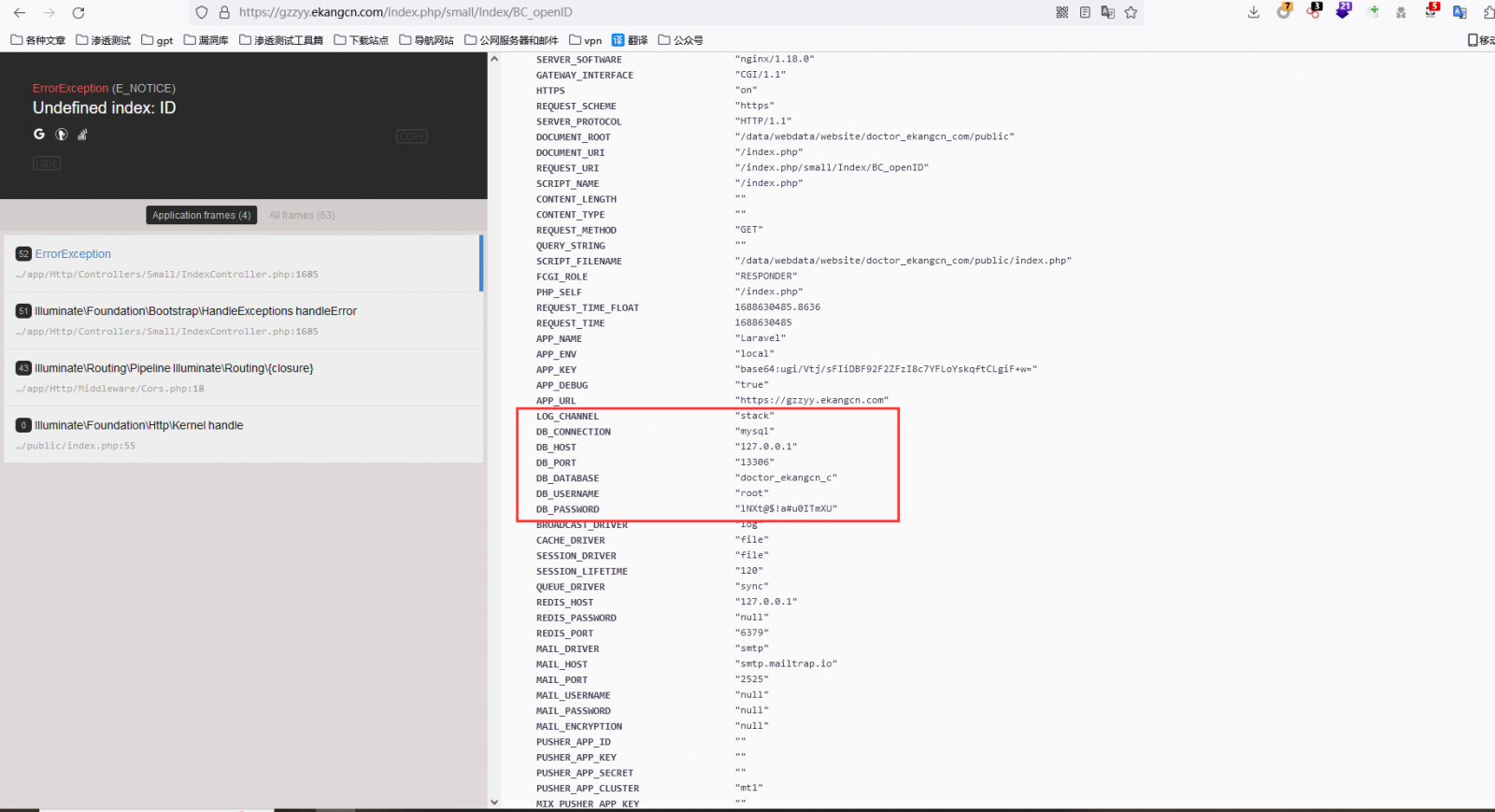Image resolution: width=1495 pixels, height=812 pixels.
Task: Click the ErrorException class name in header
Action: 70,89
